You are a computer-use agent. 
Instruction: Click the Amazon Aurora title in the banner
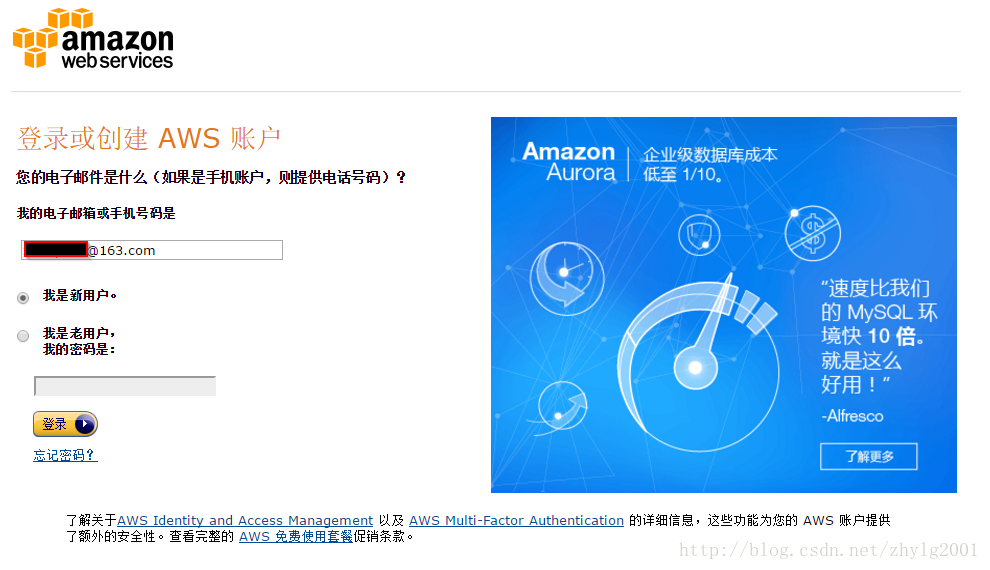pyautogui.click(x=569, y=162)
